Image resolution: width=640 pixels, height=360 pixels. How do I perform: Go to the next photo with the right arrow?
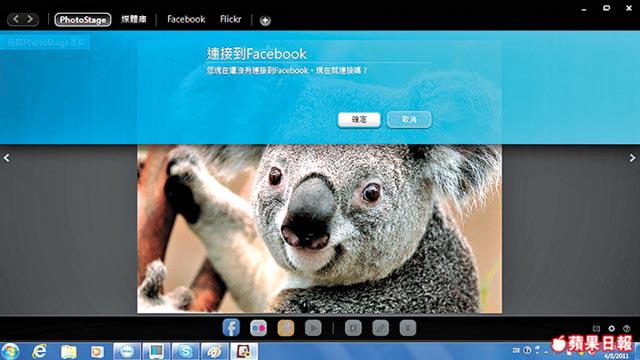point(632,158)
